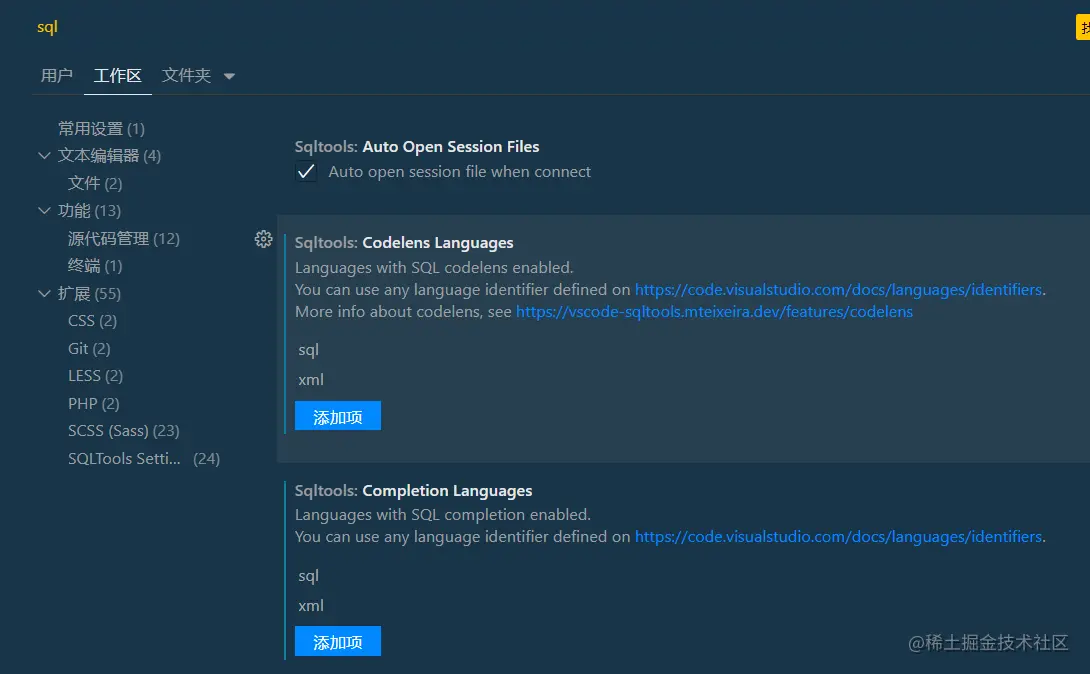Open the gear menu for Codelens Languages
Image resolution: width=1090 pixels, height=674 pixels.
(263, 239)
